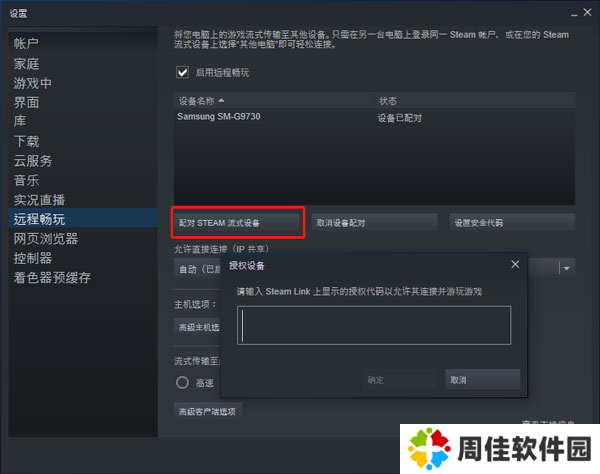Click the 高级客户端选项 button
The height and width of the screenshot is (474, 600).
coord(208,411)
